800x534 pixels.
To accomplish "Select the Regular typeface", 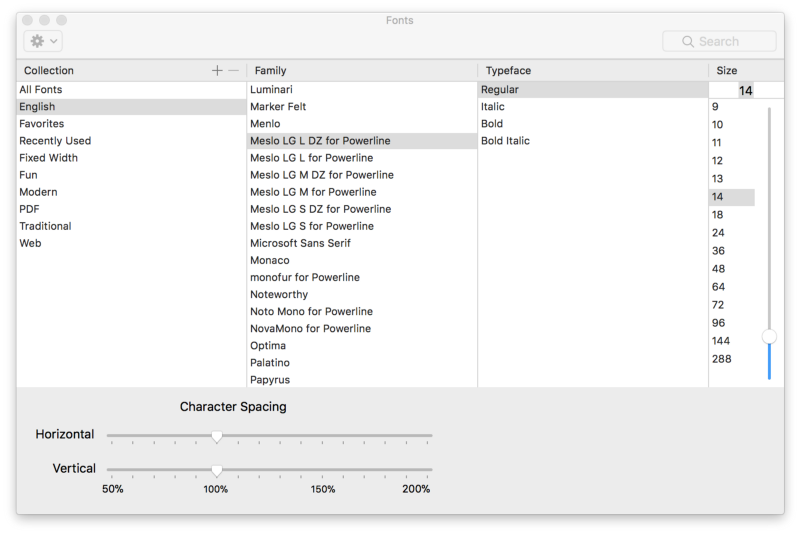I will pyautogui.click(x=593, y=90).
